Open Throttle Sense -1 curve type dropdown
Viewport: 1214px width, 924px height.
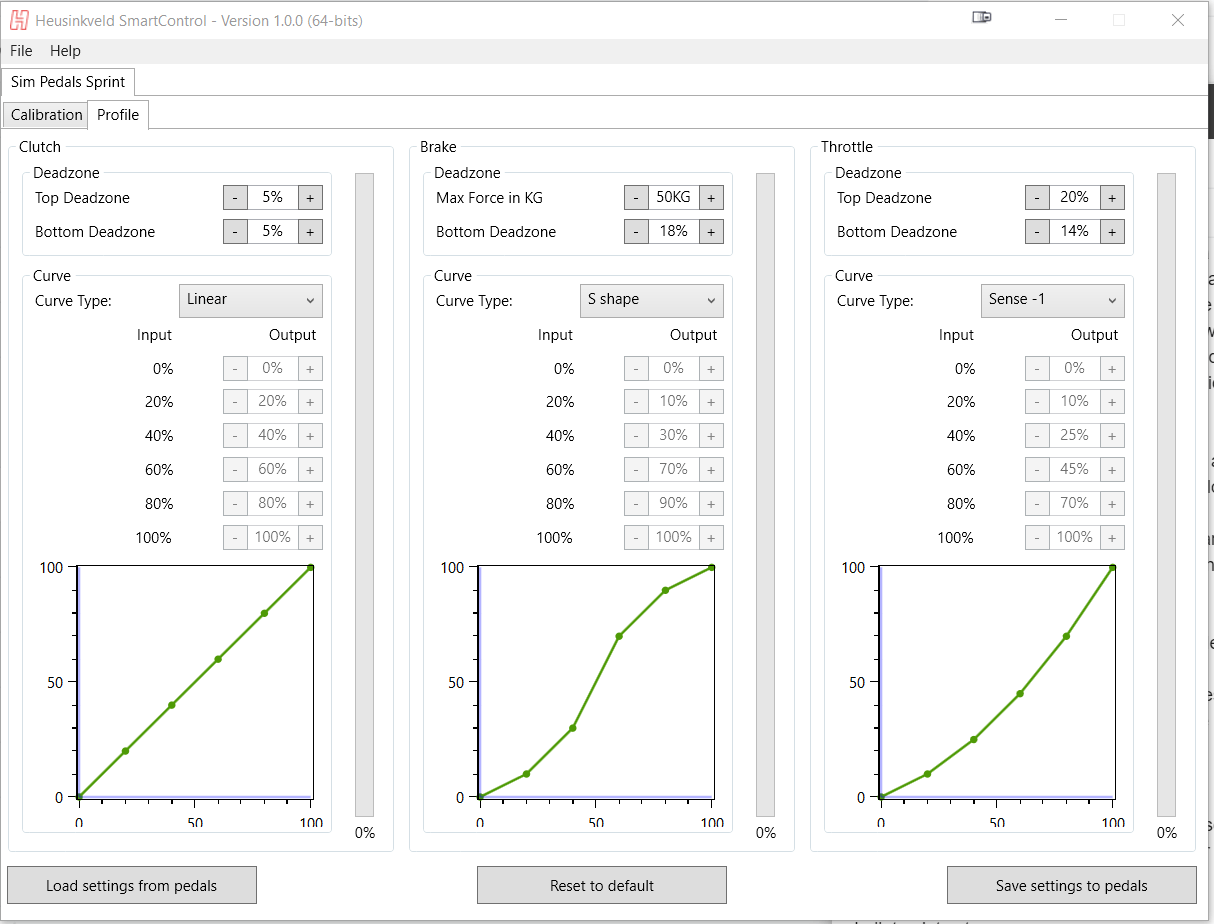click(1053, 300)
